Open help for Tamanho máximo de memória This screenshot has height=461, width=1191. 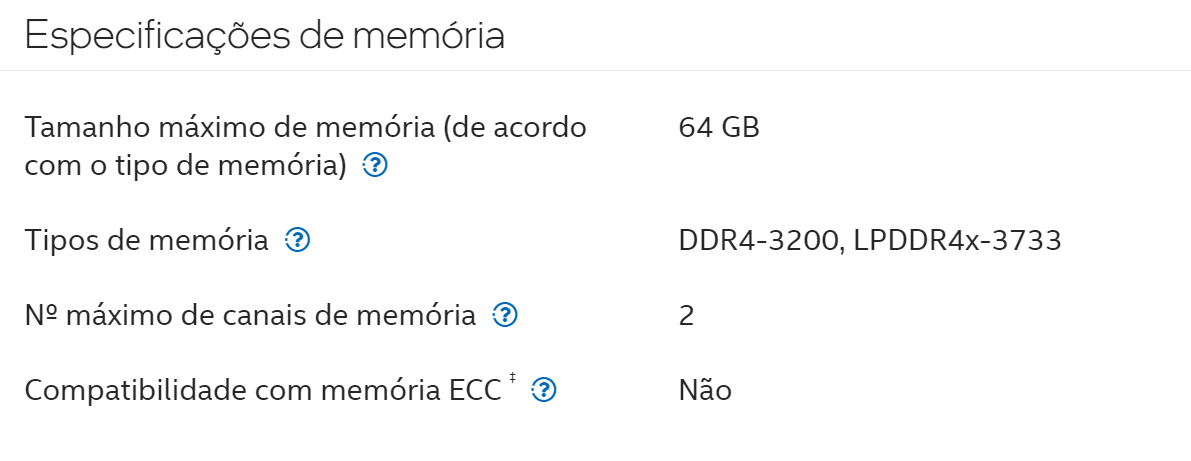375,165
